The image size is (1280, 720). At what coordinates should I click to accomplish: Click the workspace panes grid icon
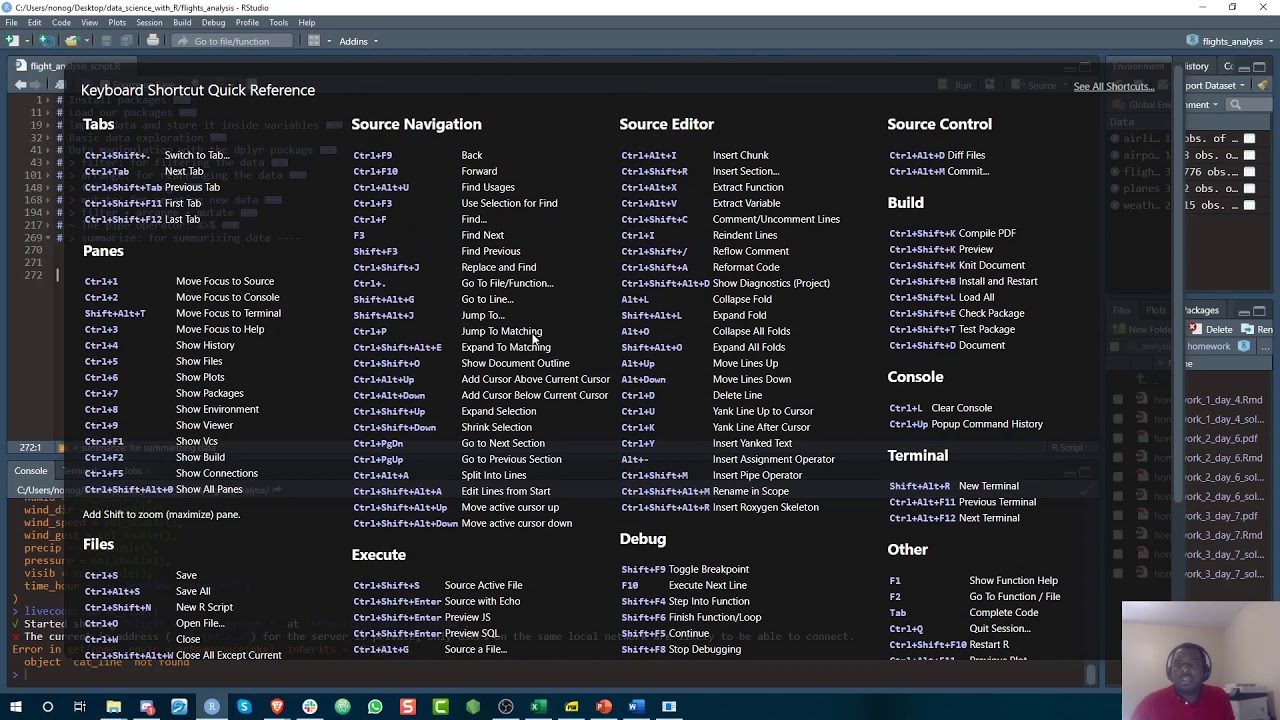point(313,41)
